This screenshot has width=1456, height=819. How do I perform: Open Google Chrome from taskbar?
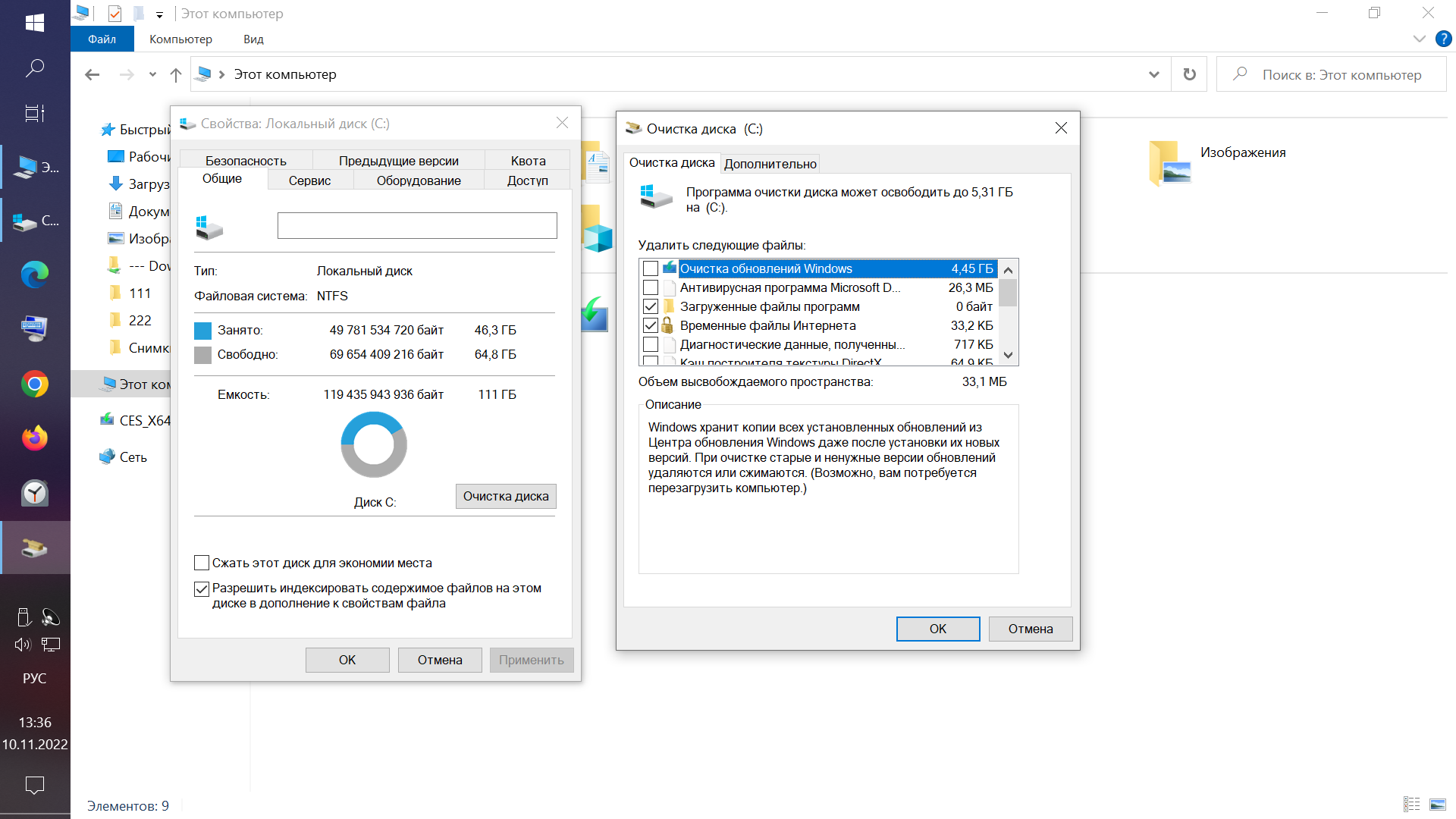35,384
